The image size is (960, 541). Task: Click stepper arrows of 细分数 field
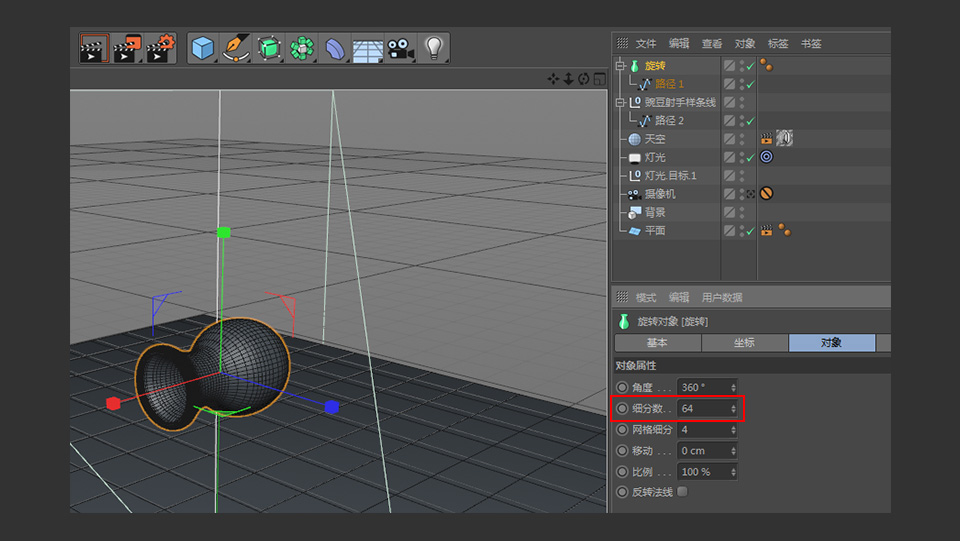[x=733, y=408]
